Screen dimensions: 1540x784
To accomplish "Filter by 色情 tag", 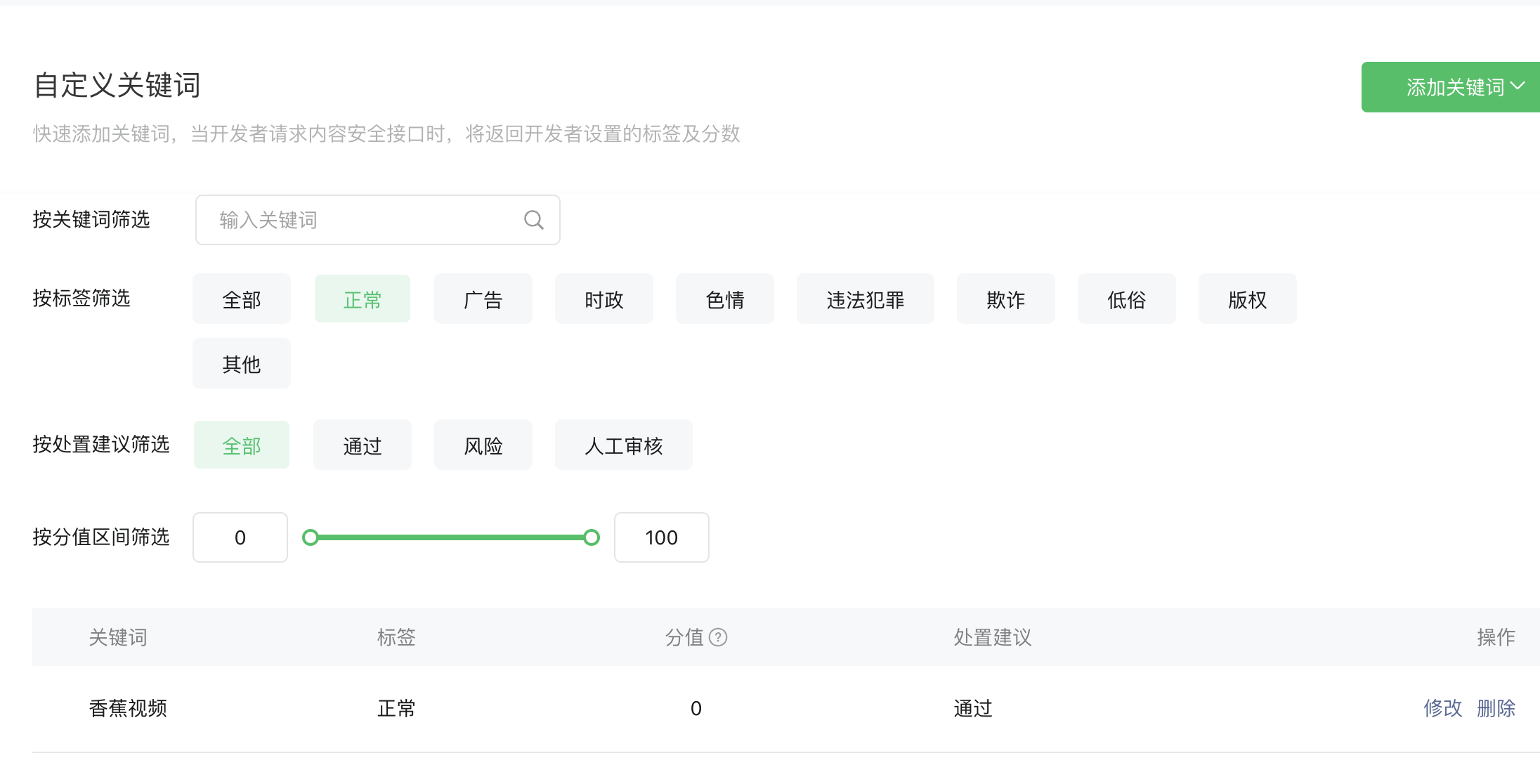I will (x=725, y=300).
